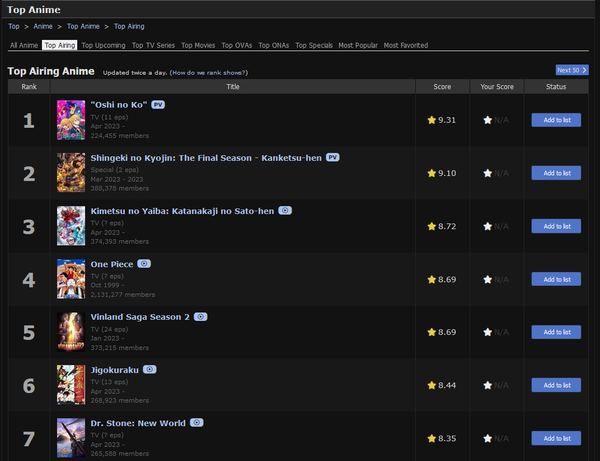Add One Piece to your list
This screenshot has width=600, height=461.
tap(555, 279)
